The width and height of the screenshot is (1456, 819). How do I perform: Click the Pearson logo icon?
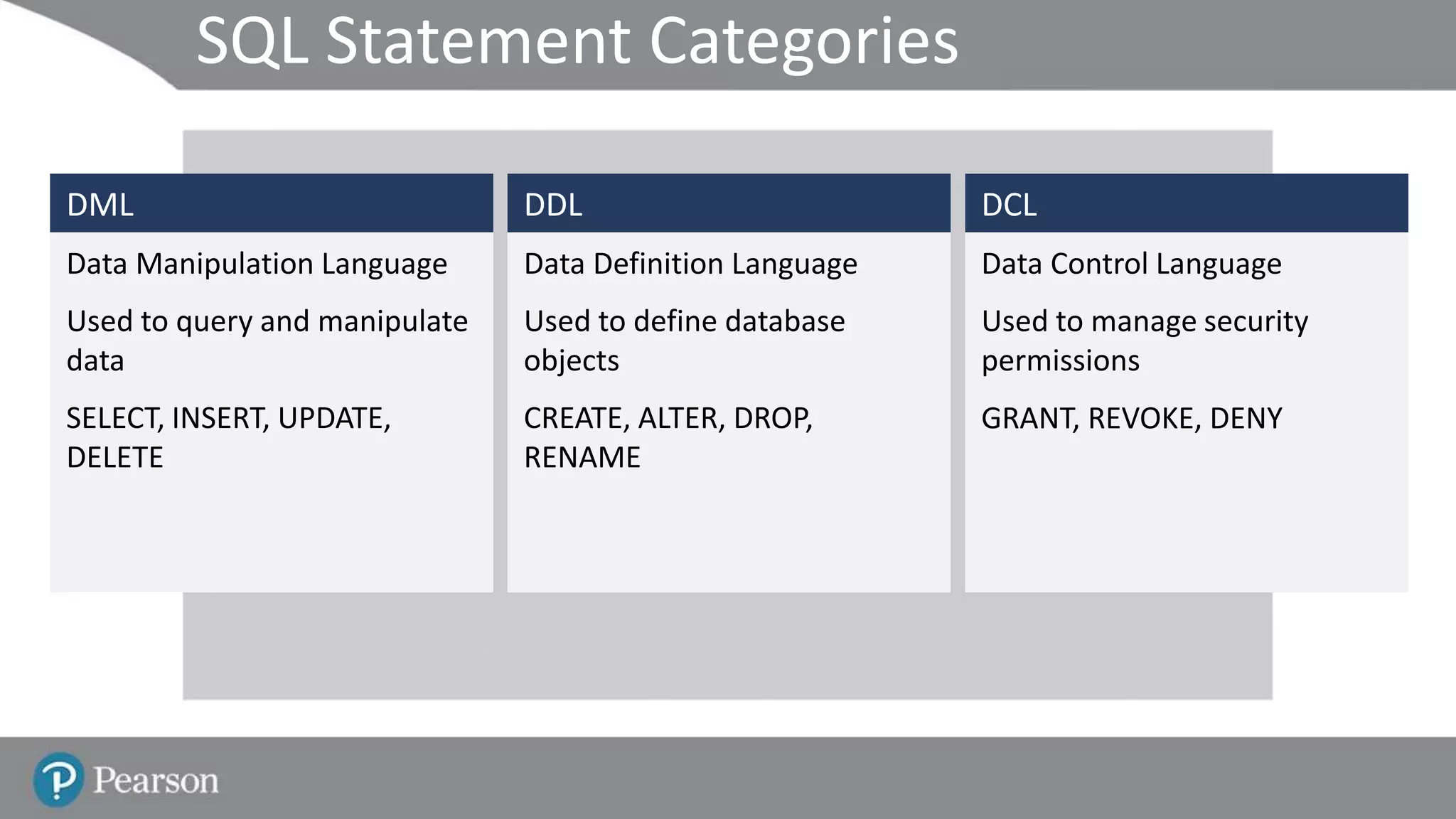(x=58, y=780)
